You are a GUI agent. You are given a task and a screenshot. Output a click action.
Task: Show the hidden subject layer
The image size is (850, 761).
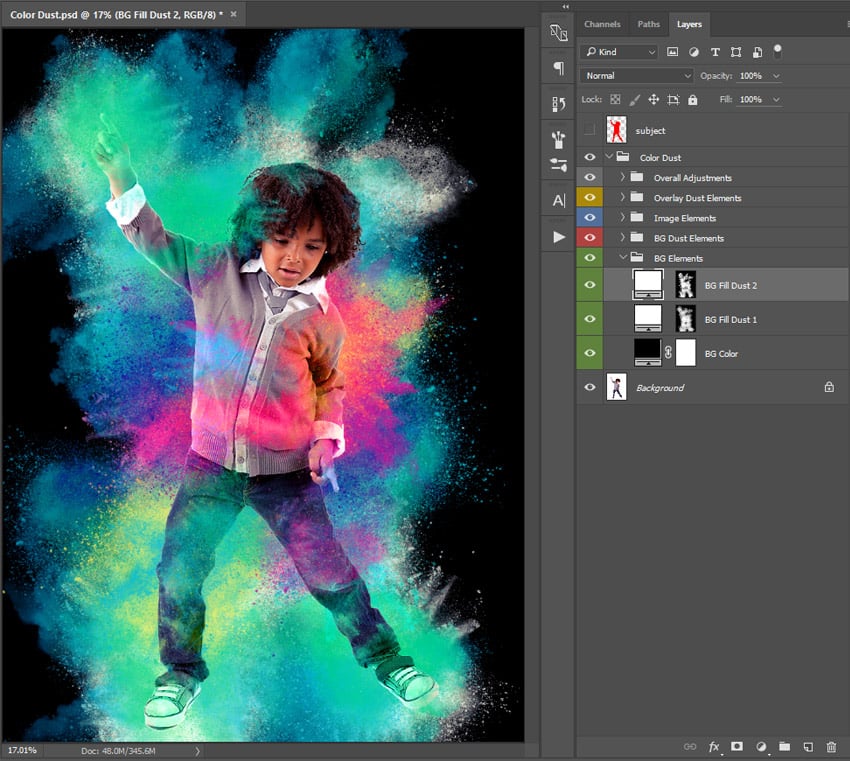(x=590, y=130)
